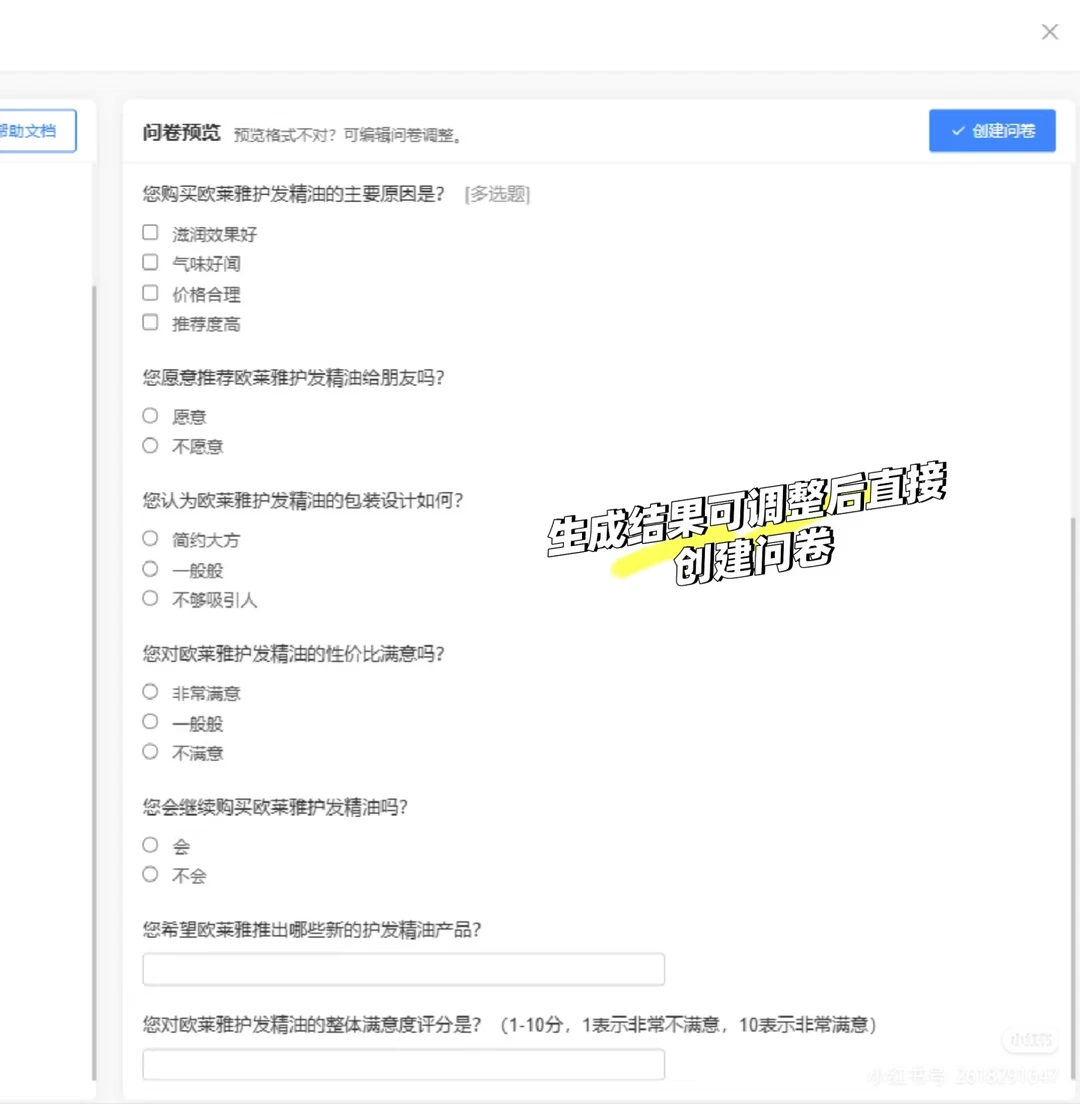This screenshot has width=1080, height=1104.
Task: Click the 创建问卷 button
Action: point(992,131)
